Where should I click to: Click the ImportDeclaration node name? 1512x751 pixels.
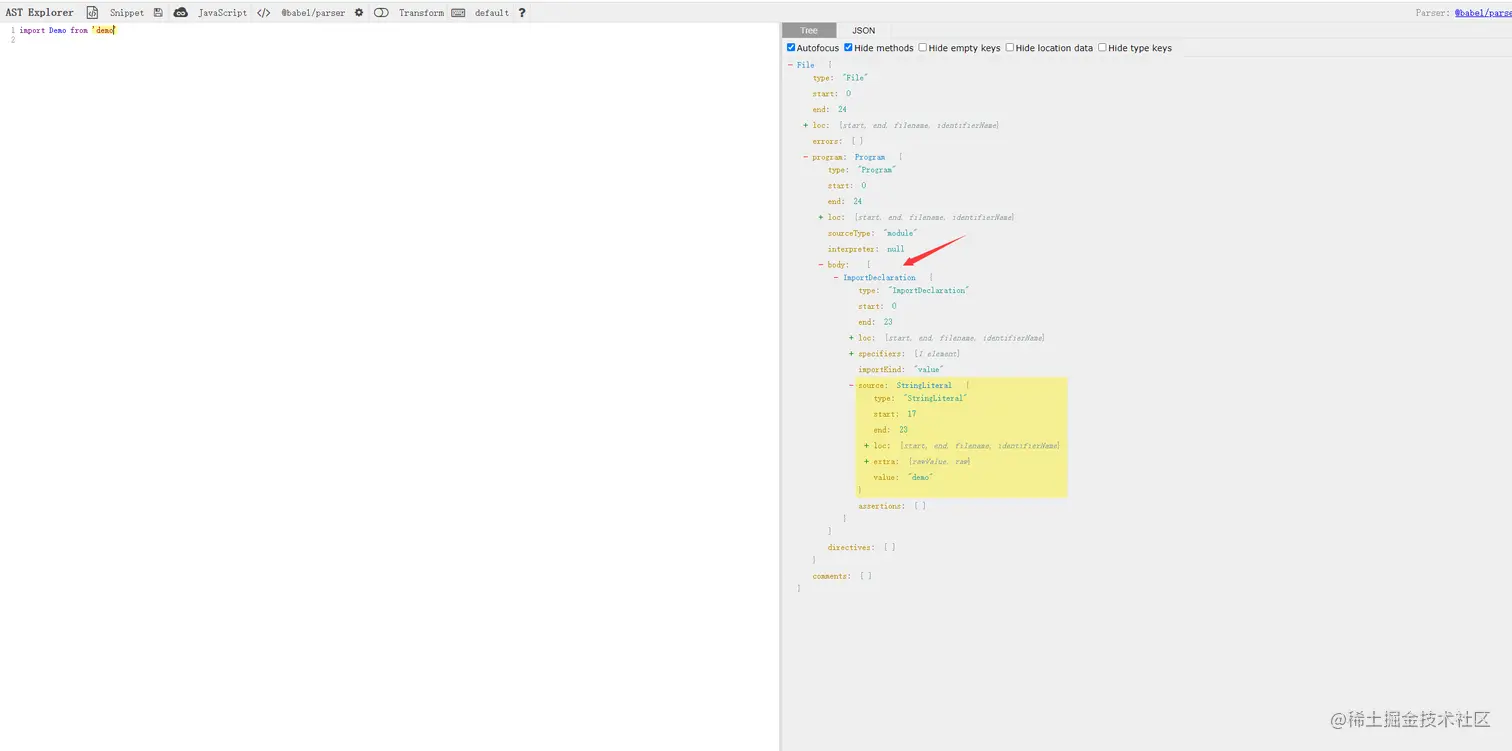[879, 278]
